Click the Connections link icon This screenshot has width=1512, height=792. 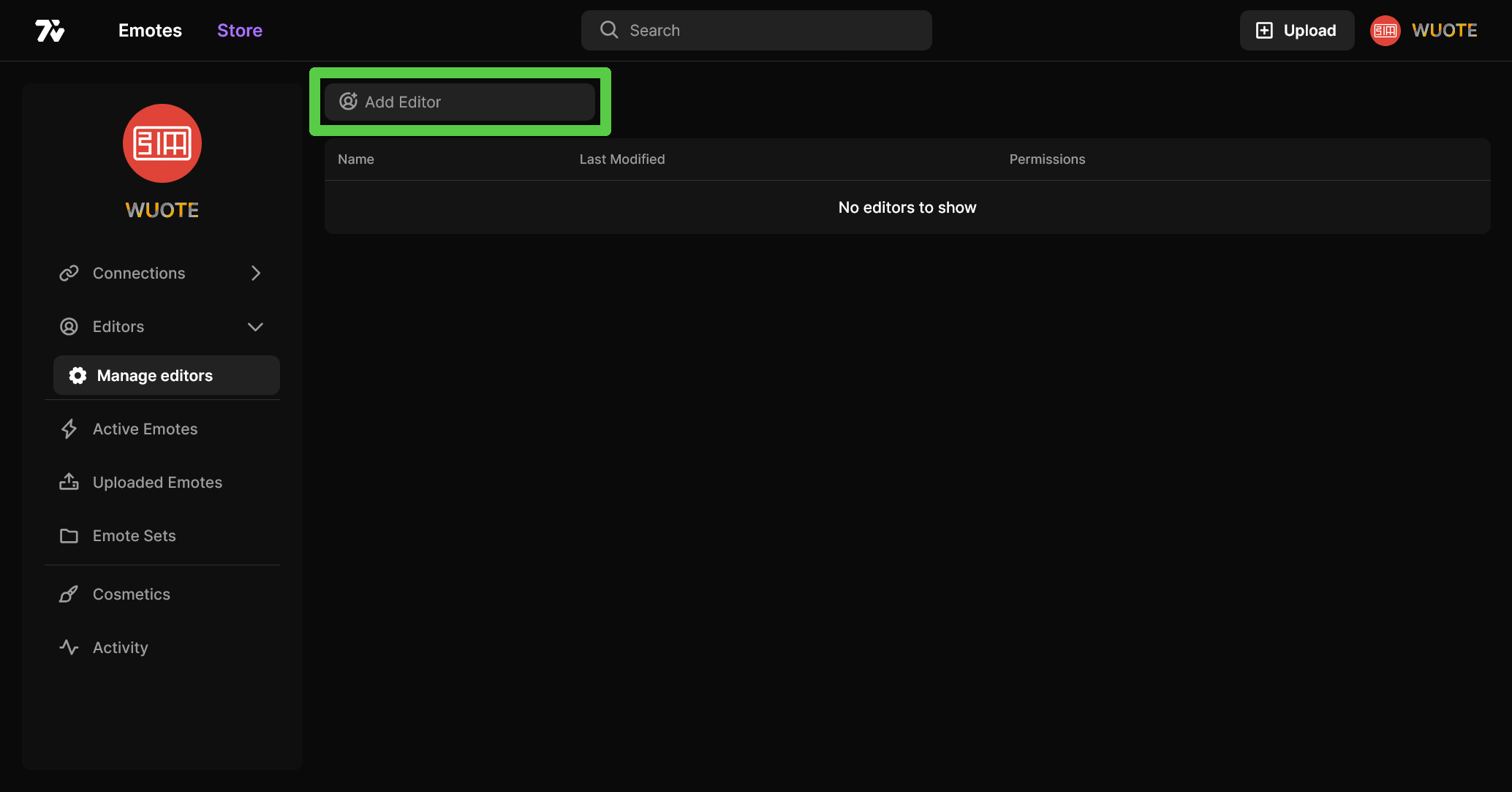coord(69,274)
